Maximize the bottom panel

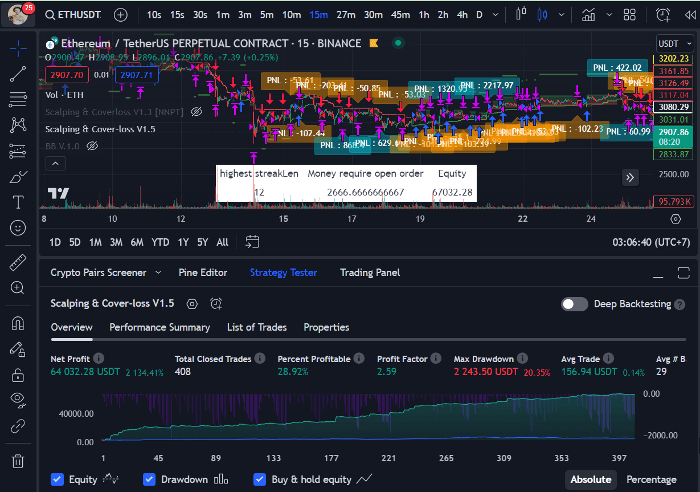point(683,273)
